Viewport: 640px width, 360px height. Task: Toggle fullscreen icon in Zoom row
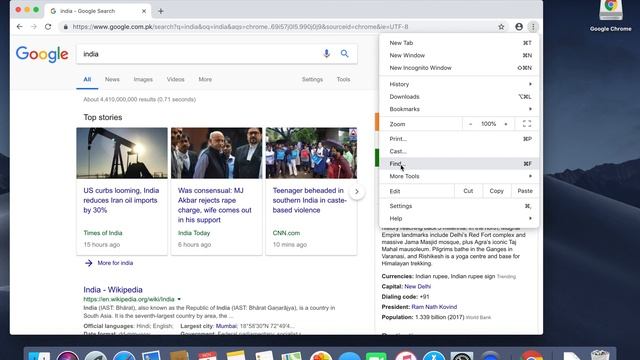(x=527, y=124)
